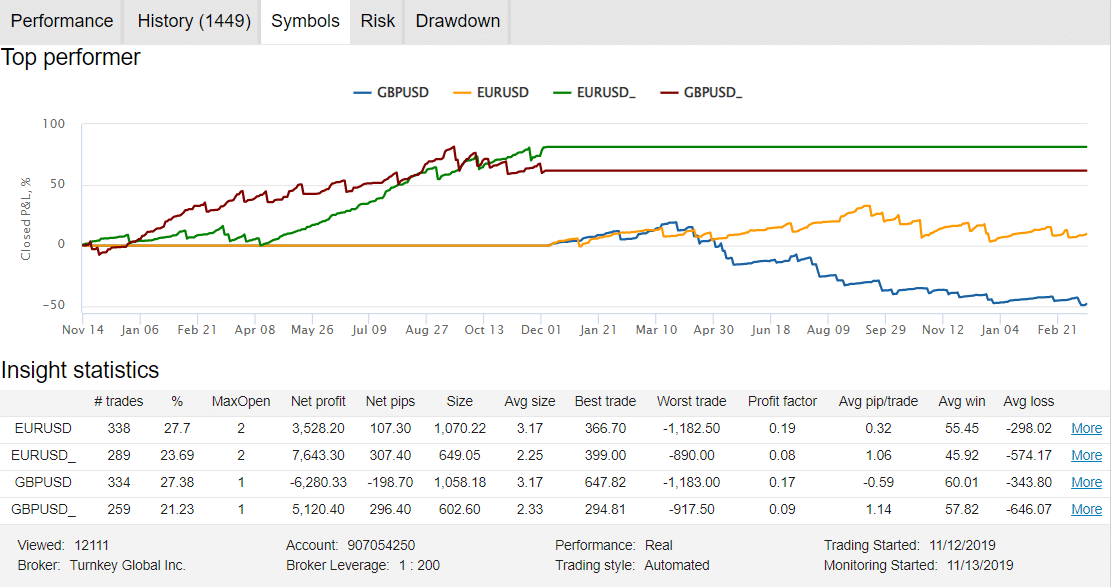Toggle the GBPUSD_ legend entry
This screenshot has height=587, width=1111.
point(712,91)
